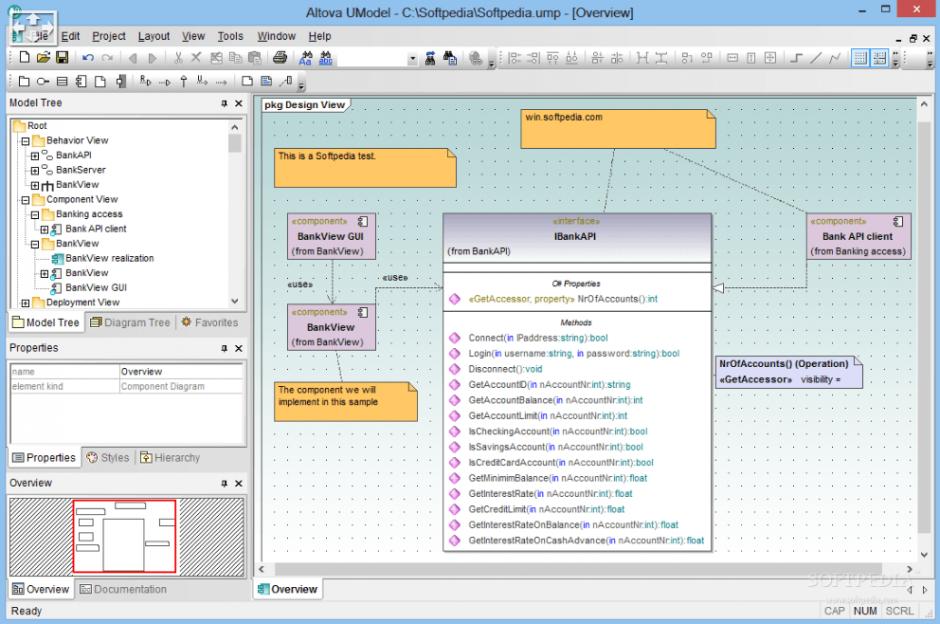Click the Save file toolbar icon
940x624 pixels.
tap(62, 59)
